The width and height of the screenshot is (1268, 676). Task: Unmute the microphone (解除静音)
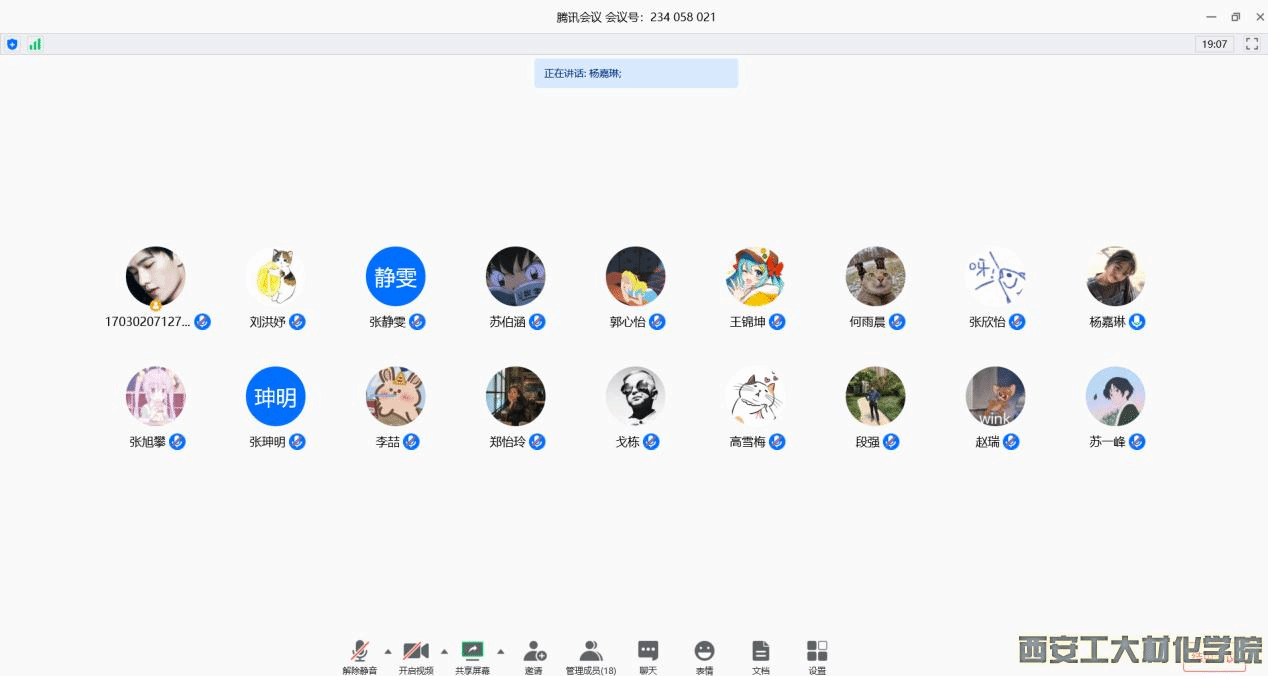(x=359, y=656)
